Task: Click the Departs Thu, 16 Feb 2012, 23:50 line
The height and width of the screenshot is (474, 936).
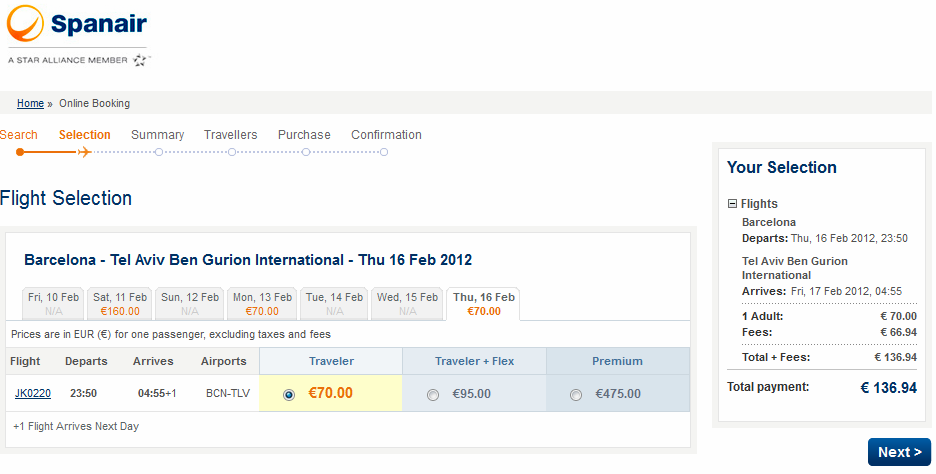Action: click(824, 238)
